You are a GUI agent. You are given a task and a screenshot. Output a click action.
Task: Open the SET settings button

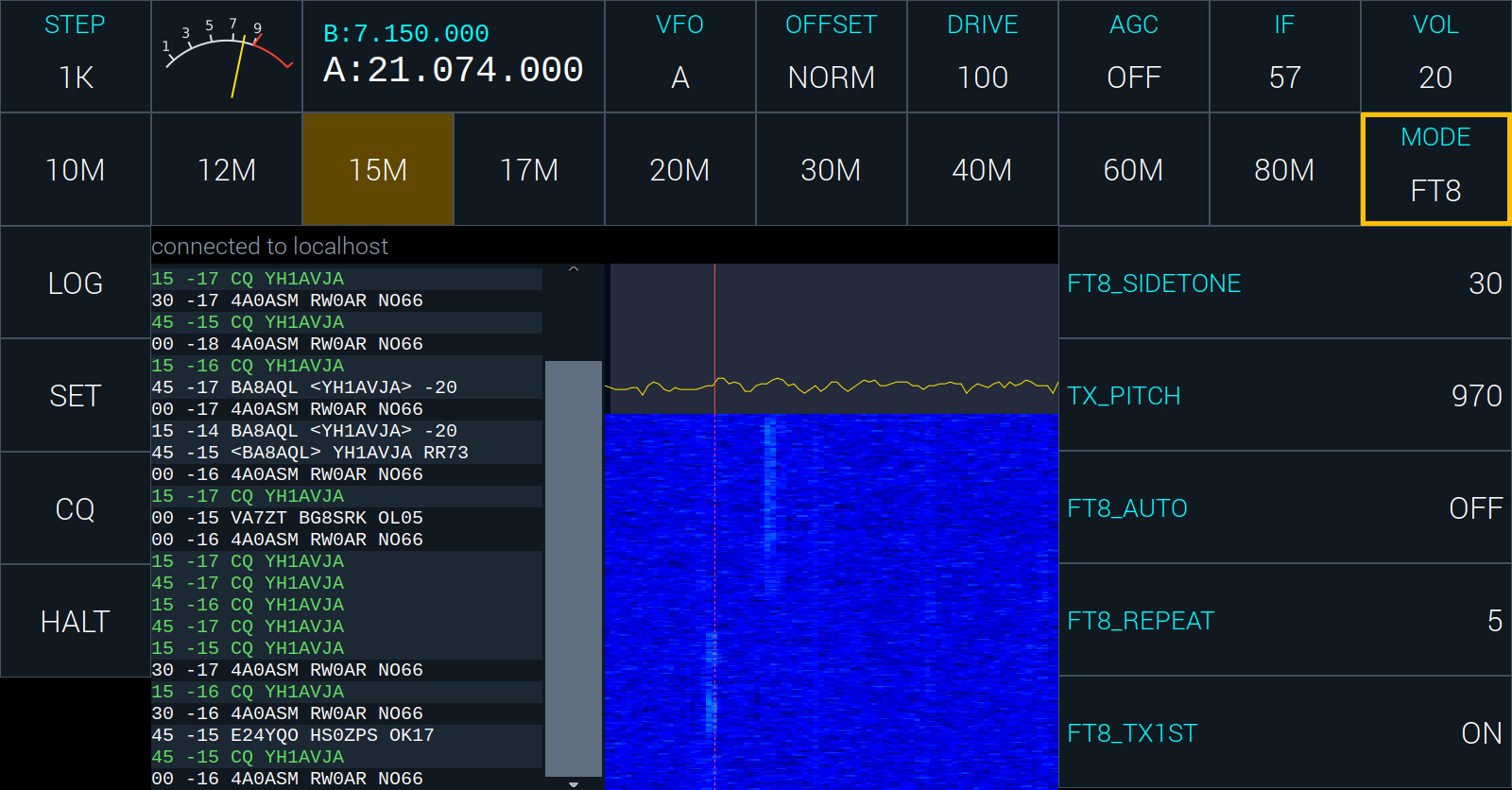76,395
